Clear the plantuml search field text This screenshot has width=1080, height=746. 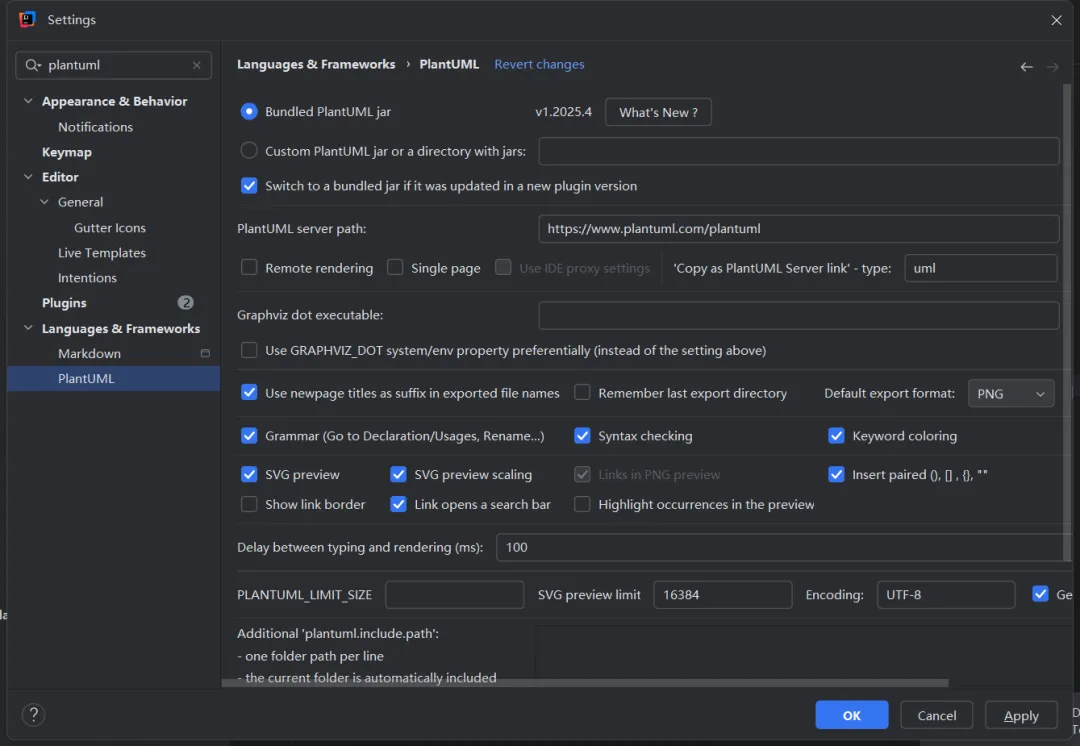197,65
